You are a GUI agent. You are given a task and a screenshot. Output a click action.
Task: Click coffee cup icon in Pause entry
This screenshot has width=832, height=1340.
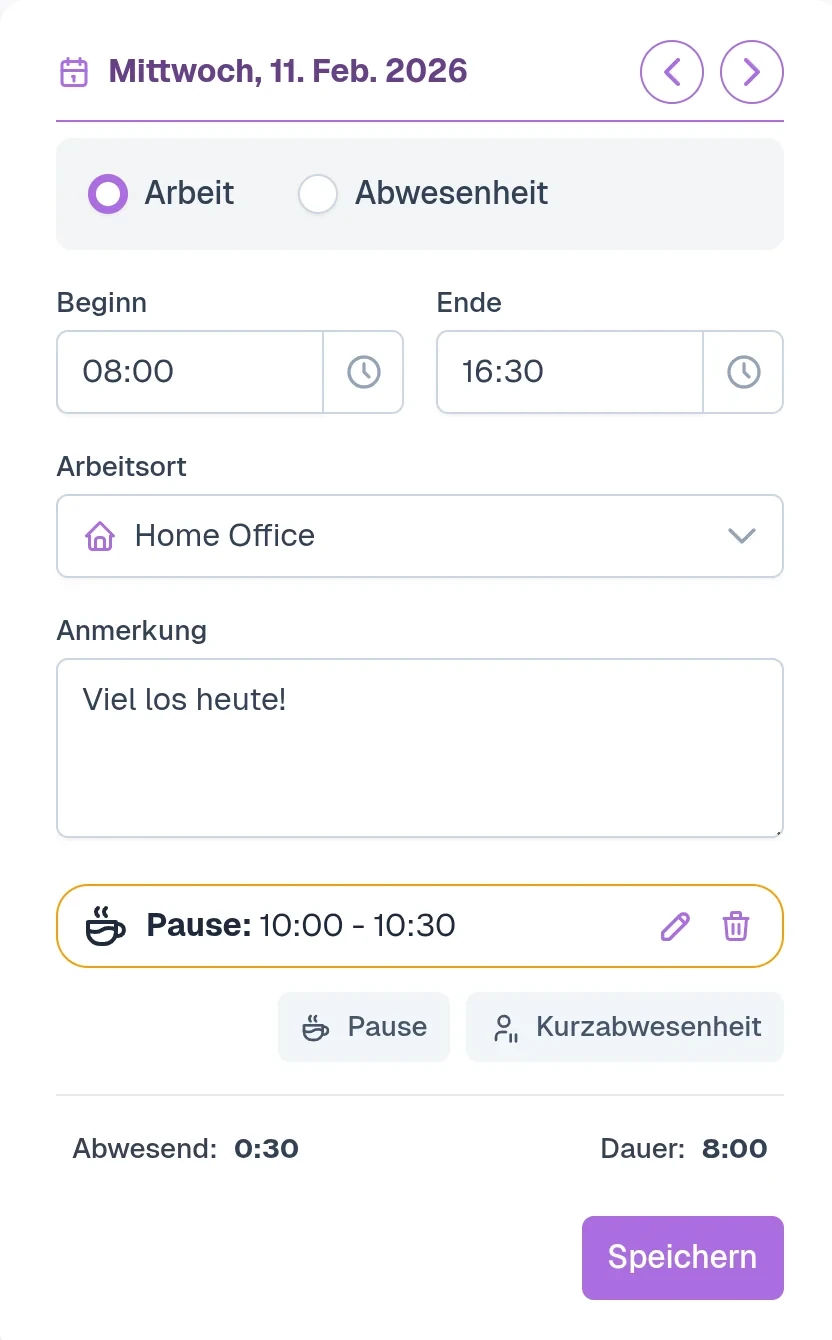[105, 926]
